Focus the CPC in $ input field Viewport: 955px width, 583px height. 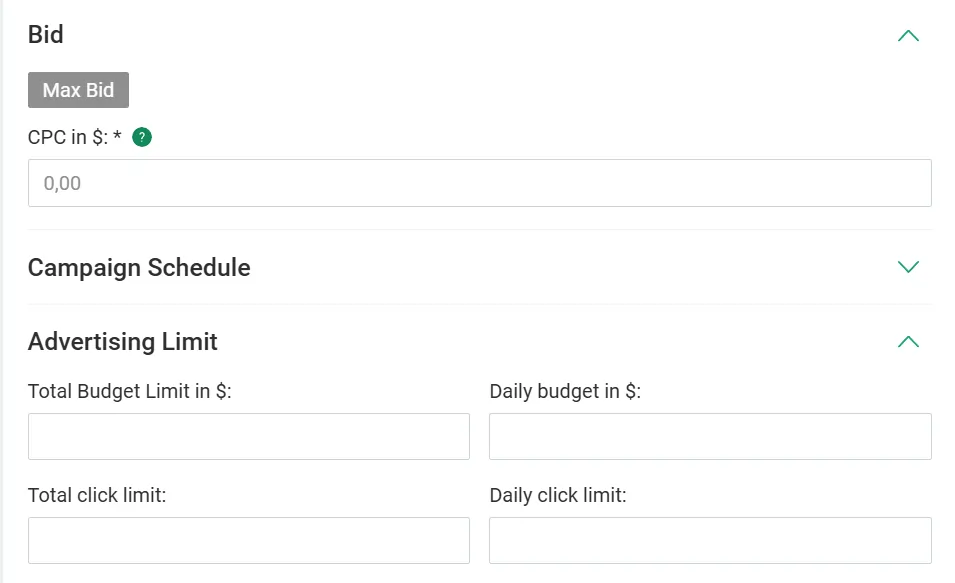pyautogui.click(x=480, y=183)
